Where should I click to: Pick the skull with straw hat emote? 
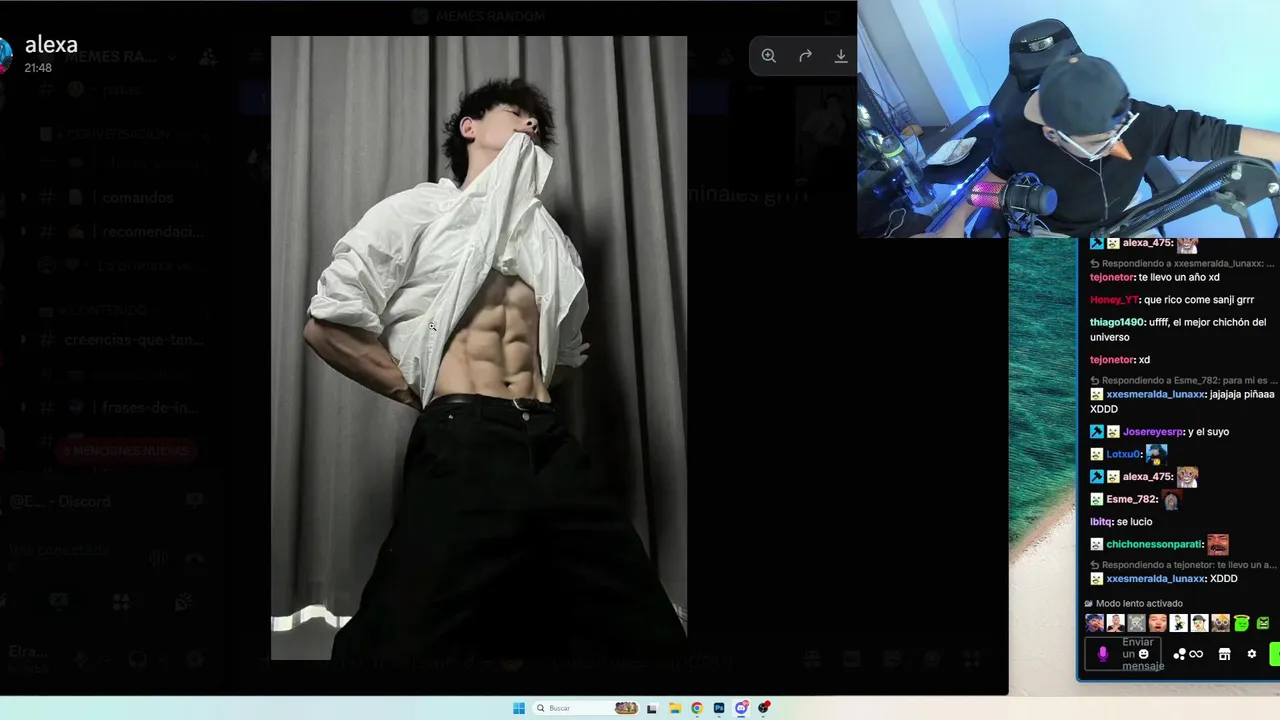[x=1137, y=623]
